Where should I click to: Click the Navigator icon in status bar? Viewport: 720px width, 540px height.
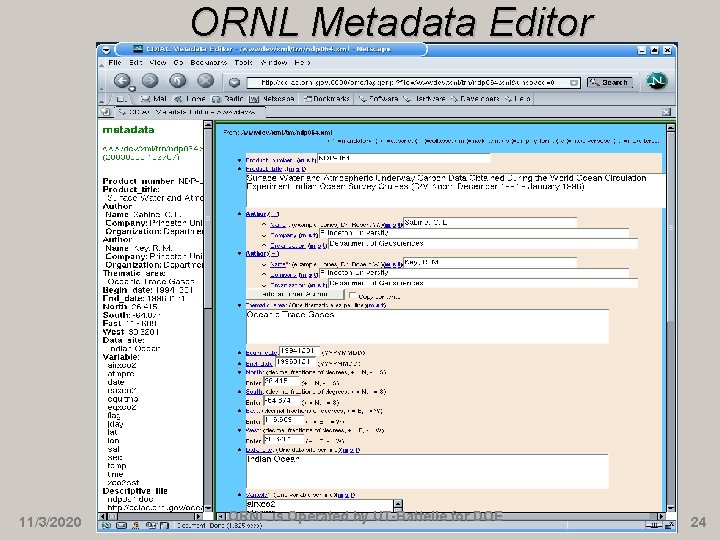(x=107, y=525)
